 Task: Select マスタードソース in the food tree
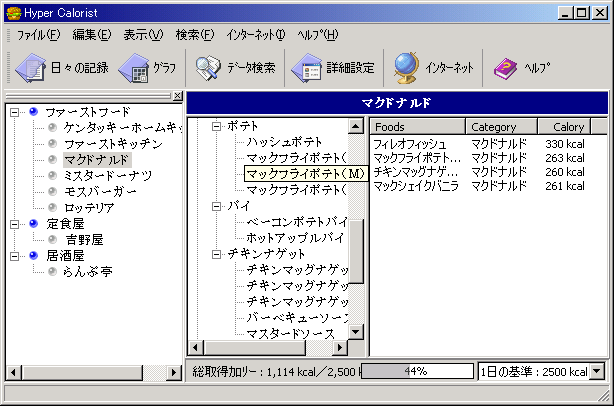coord(291,334)
